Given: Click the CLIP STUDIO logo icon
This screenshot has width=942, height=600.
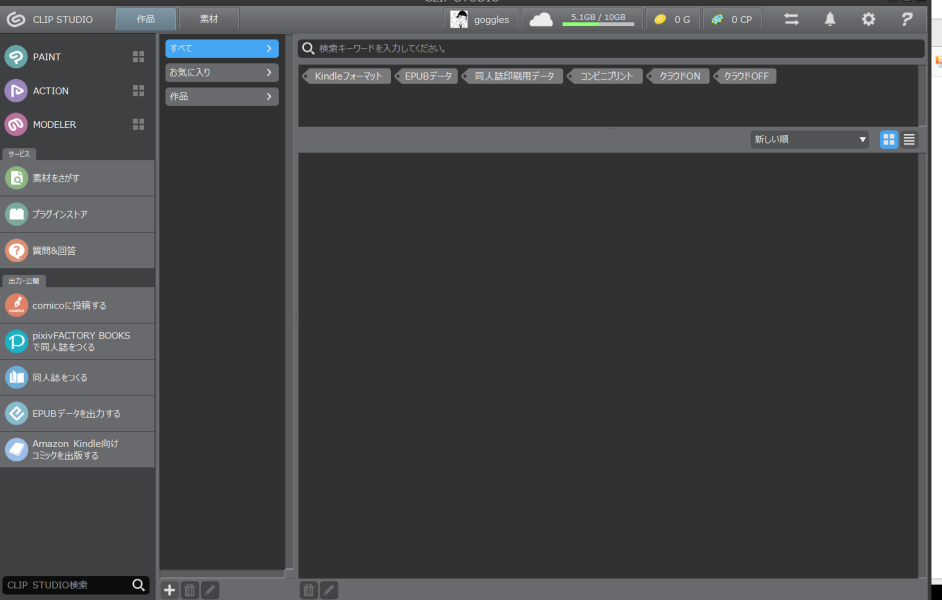Looking at the screenshot, I should [16, 19].
